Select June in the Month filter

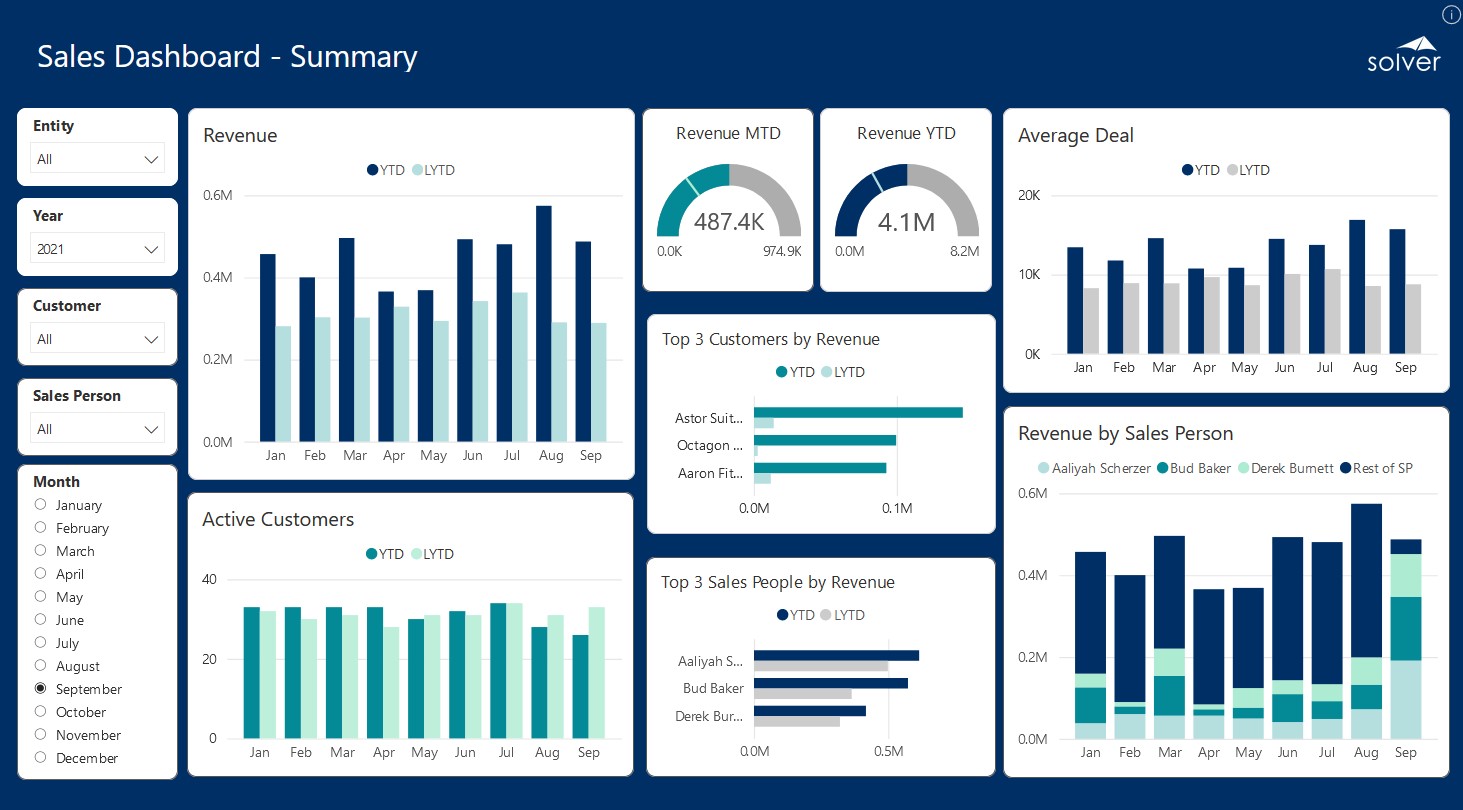(x=41, y=620)
